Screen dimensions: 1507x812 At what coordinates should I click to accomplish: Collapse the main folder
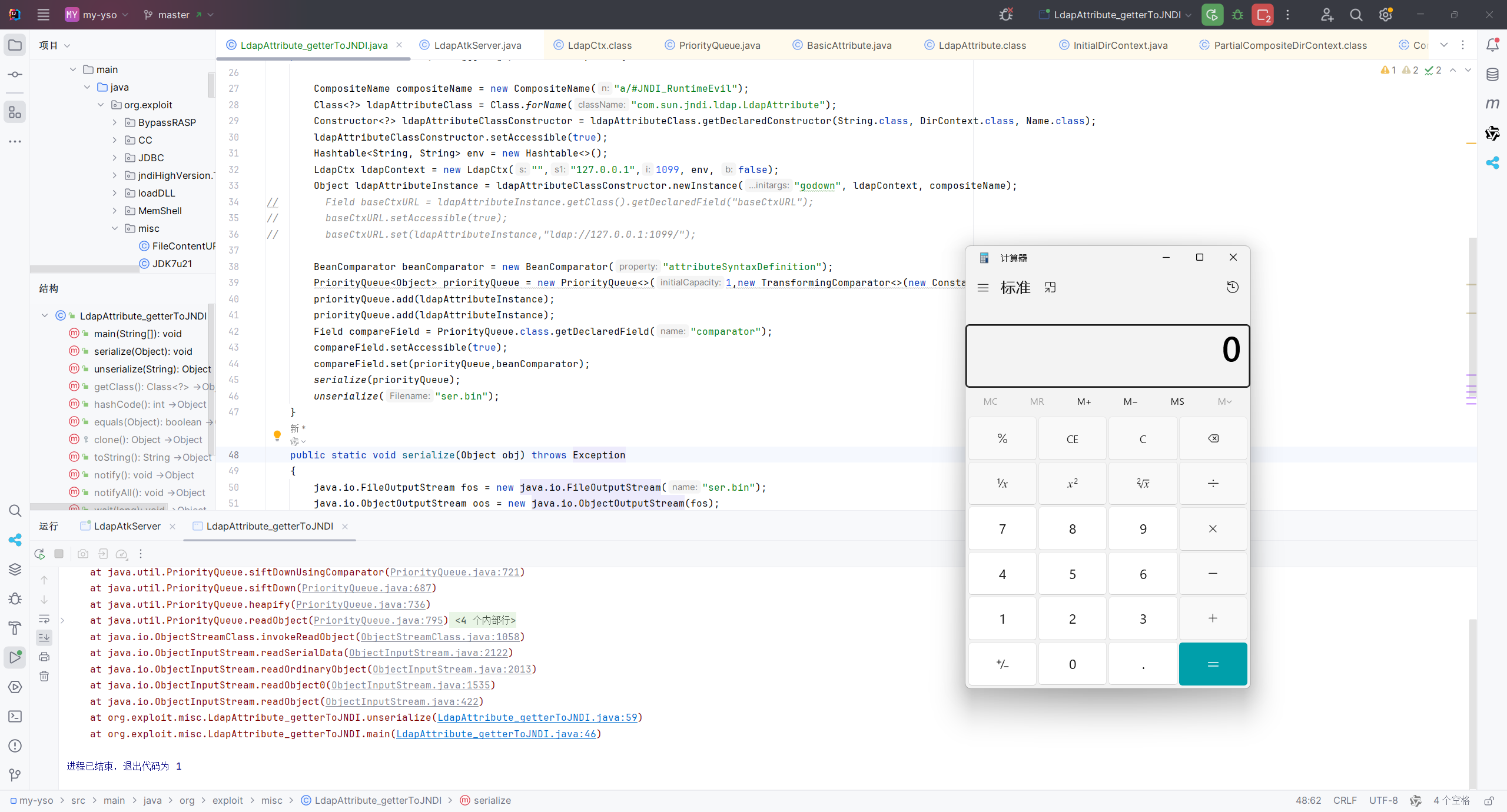73,69
